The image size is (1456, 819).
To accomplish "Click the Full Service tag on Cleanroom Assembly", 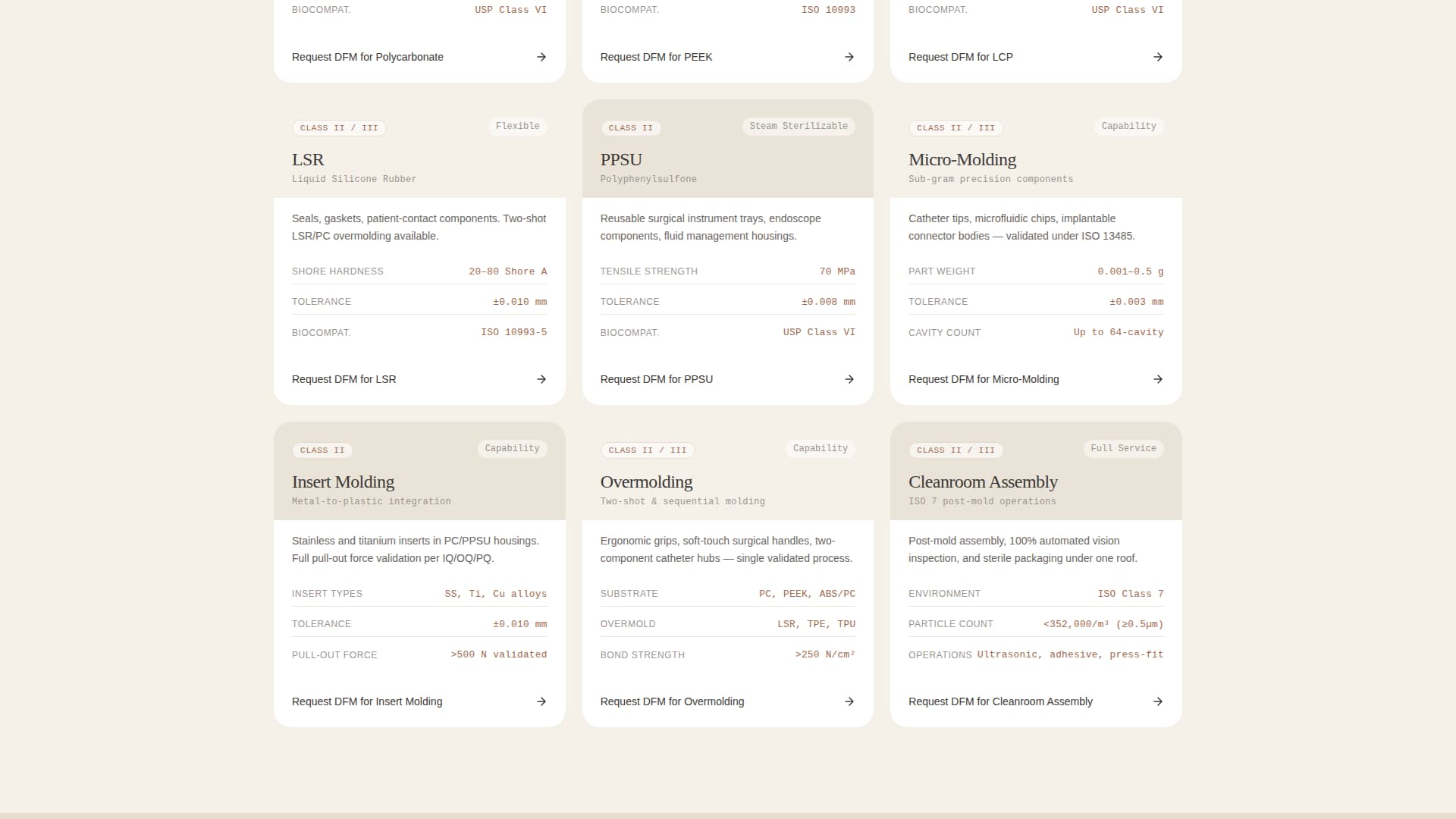I will point(1123,448).
